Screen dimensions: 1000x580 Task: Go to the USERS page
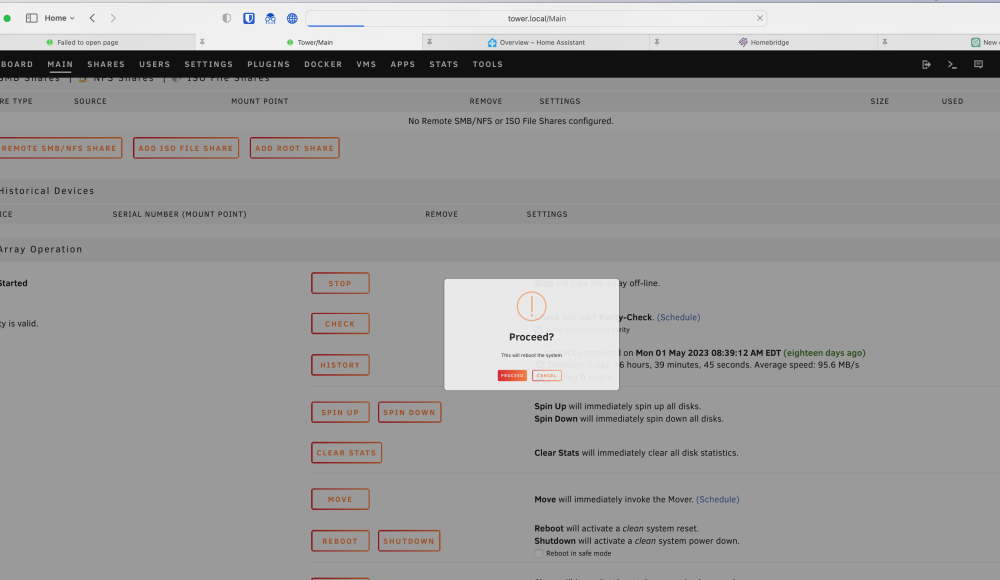(154, 64)
